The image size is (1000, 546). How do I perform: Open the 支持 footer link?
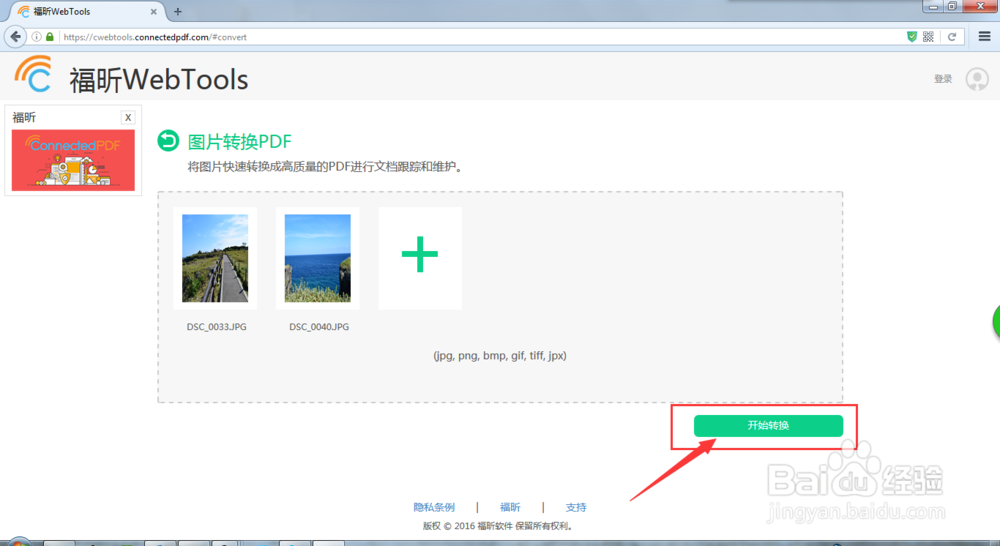pyautogui.click(x=576, y=507)
